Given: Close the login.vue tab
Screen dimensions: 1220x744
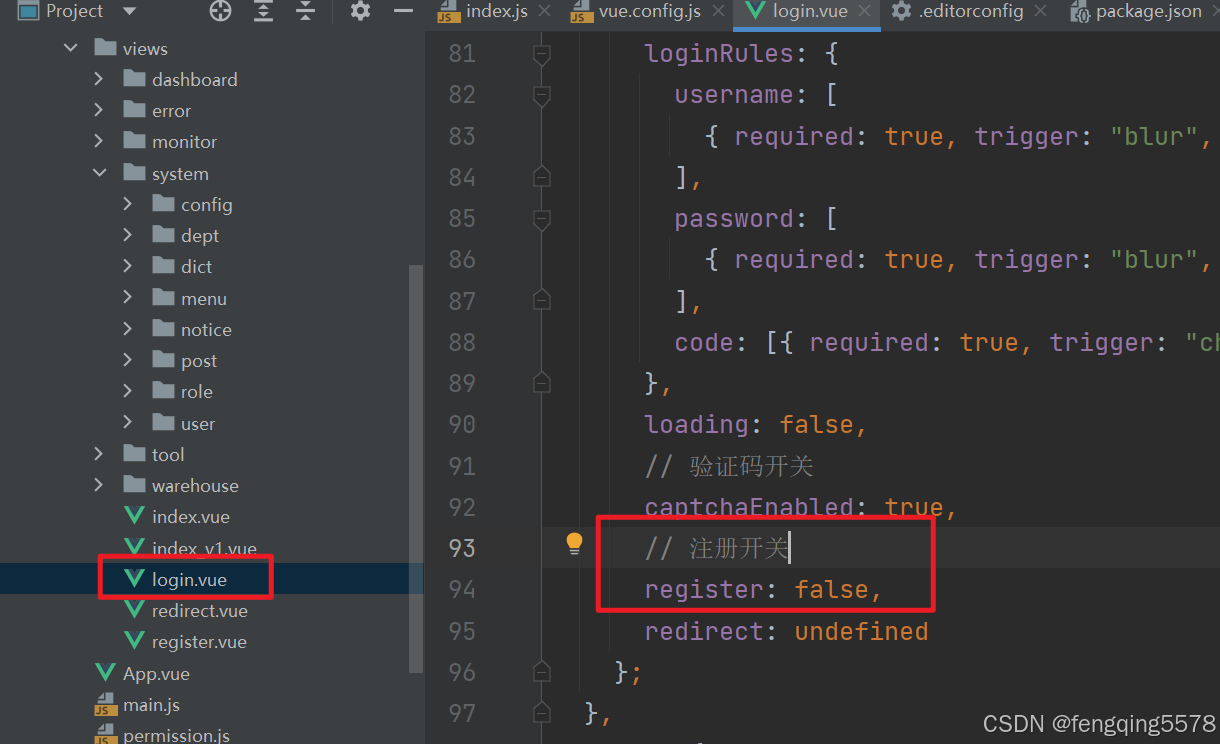Looking at the screenshot, I should 865,12.
